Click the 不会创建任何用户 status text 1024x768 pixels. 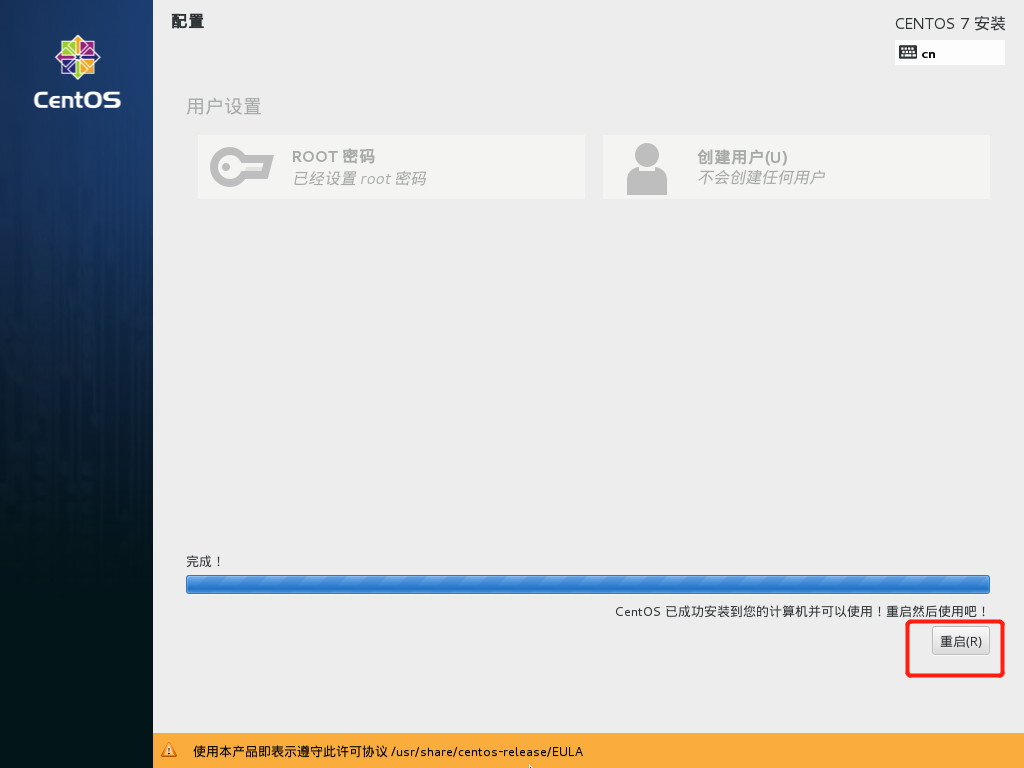[760, 178]
